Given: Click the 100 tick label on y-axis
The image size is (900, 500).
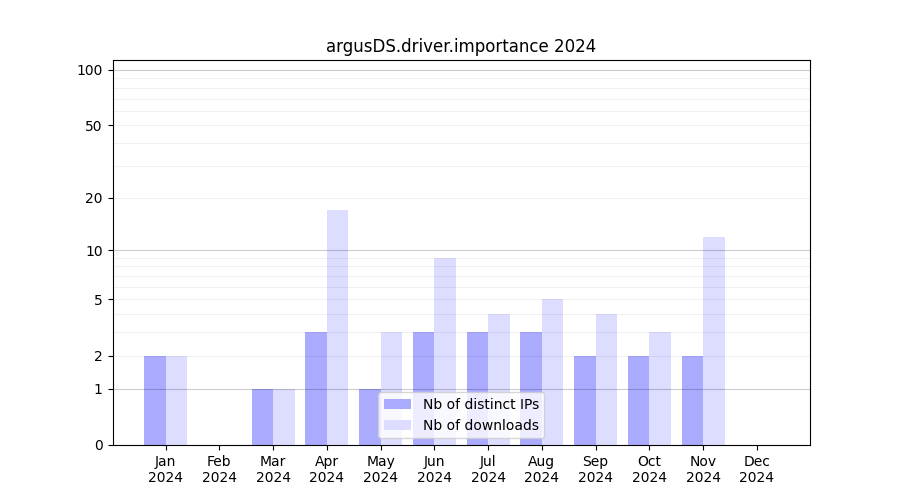Looking at the screenshot, I should pos(90,70).
